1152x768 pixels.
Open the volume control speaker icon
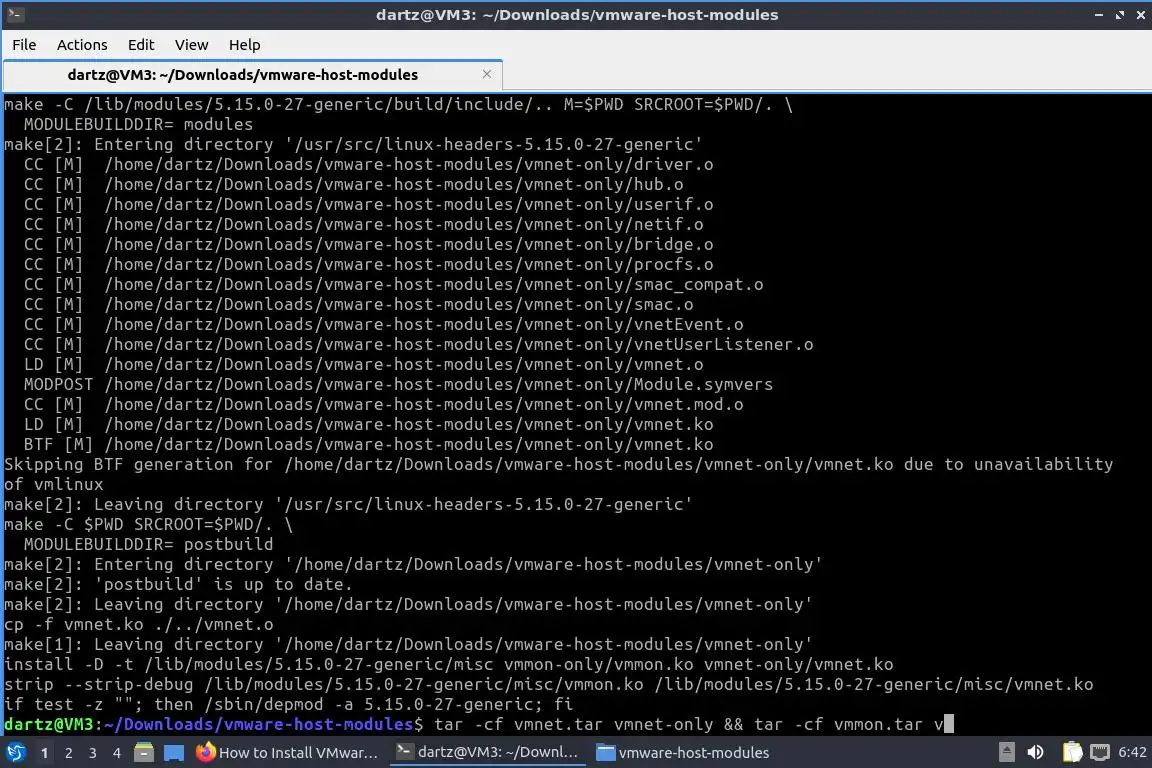tap(1036, 753)
